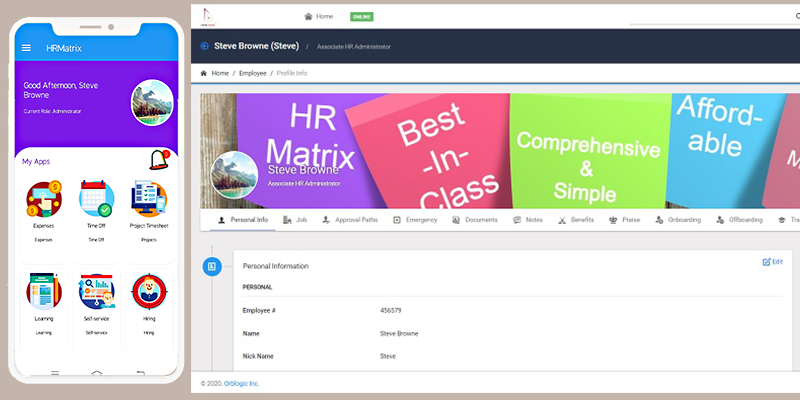Click the Associate HR Administrator text in dark header

tap(354, 46)
